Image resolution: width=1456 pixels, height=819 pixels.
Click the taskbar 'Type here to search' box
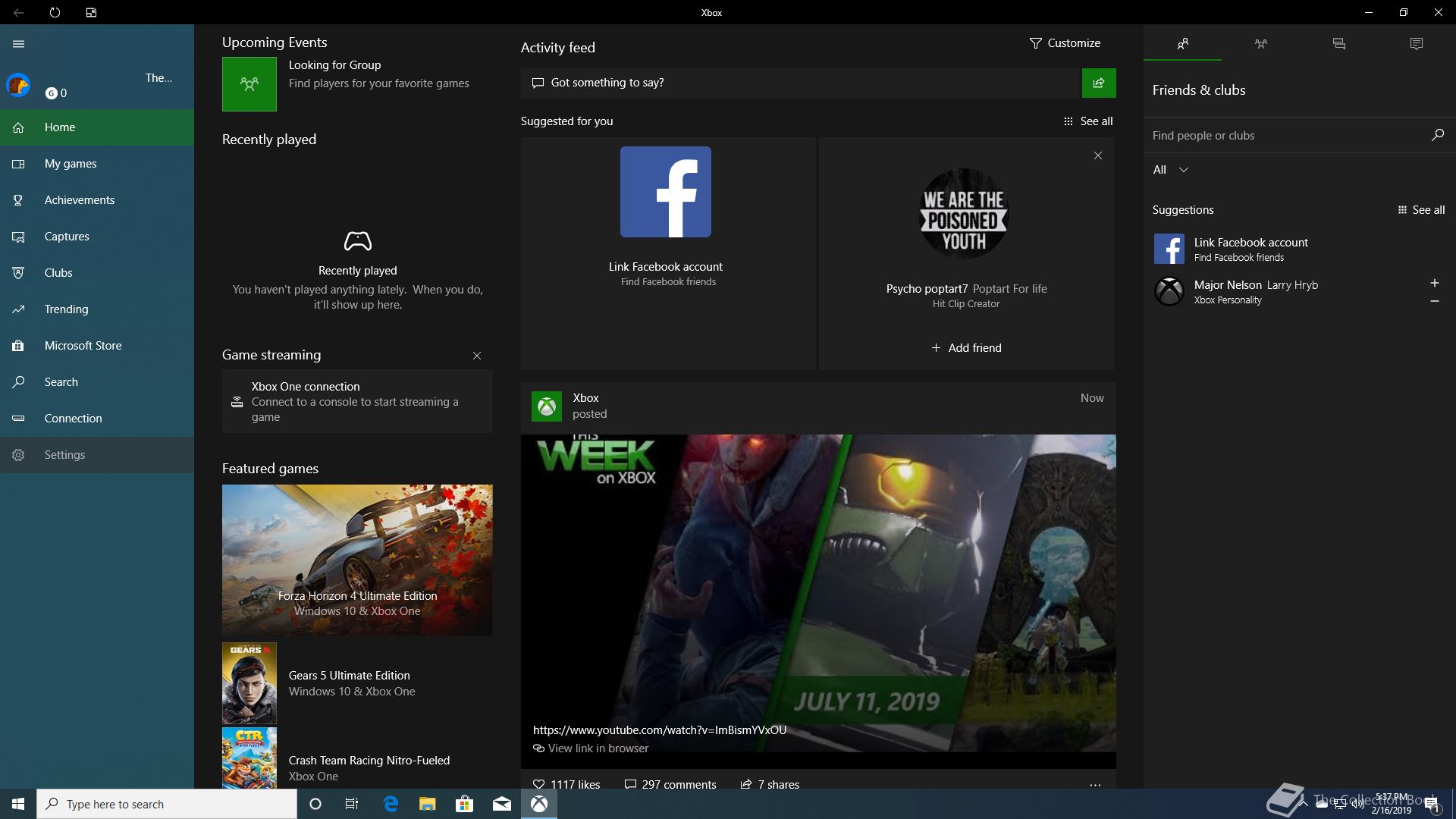[x=167, y=804]
